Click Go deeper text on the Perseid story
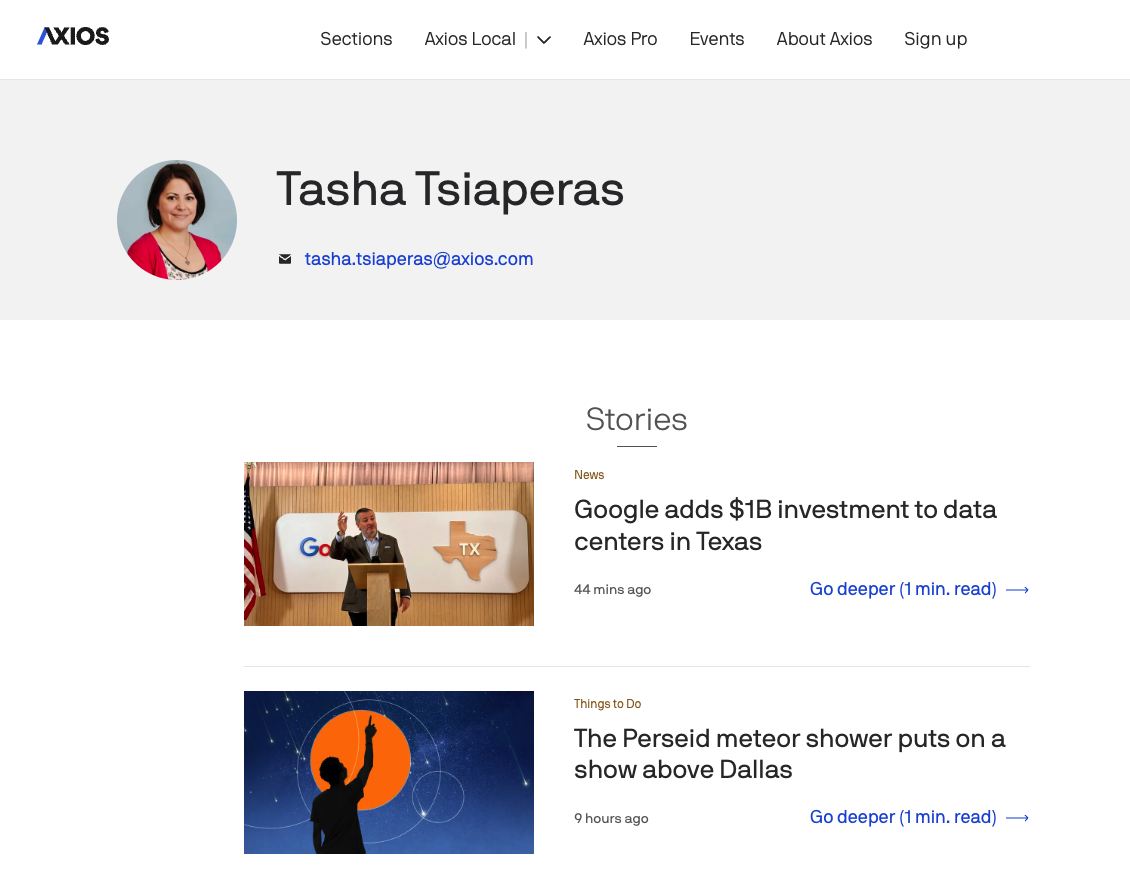Image resolution: width=1130 pixels, height=885 pixels. (x=902, y=817)
